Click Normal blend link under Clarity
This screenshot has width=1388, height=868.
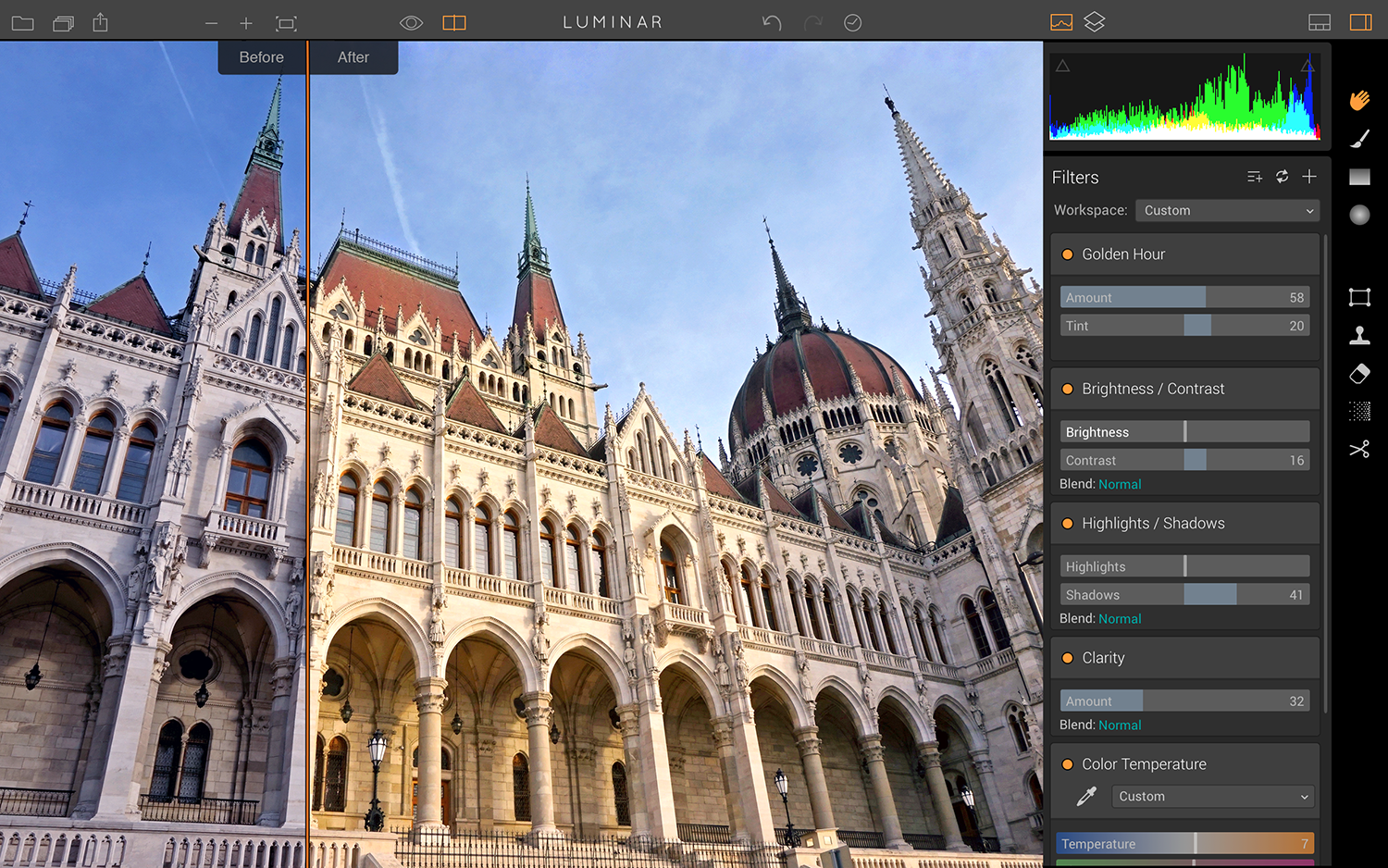pyautogui.click(x=1120, y=725)
